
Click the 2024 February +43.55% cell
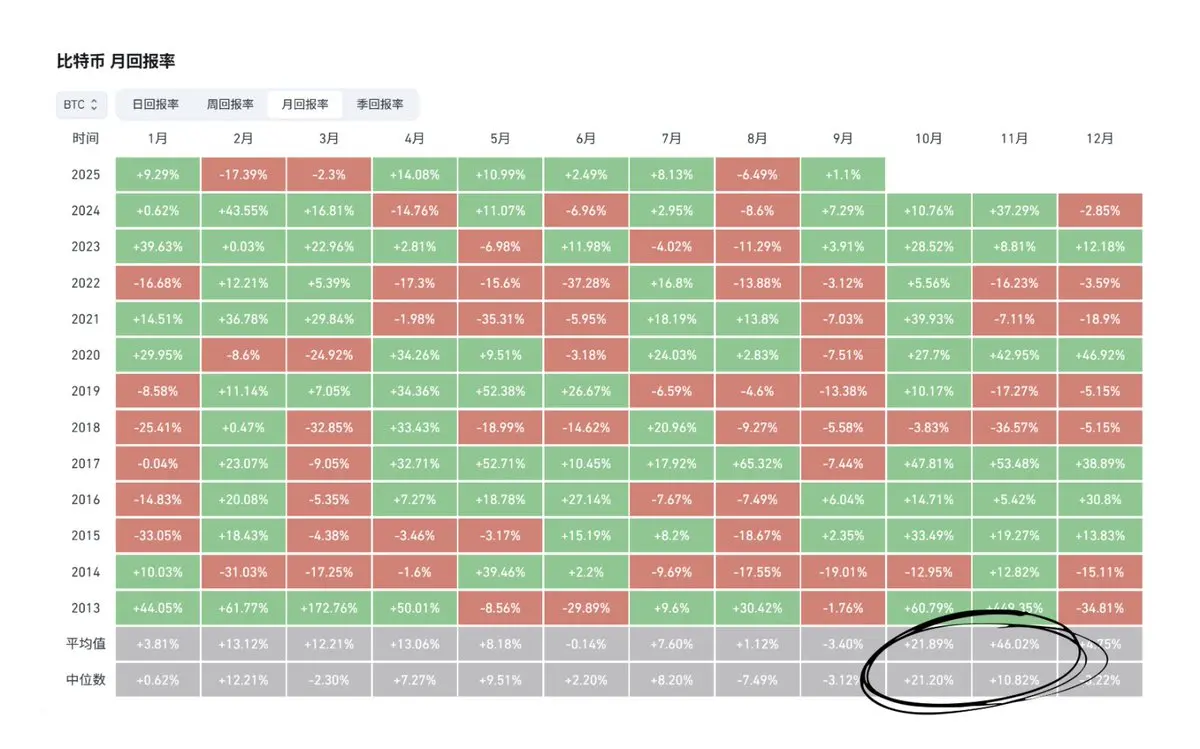pos(243,211)
